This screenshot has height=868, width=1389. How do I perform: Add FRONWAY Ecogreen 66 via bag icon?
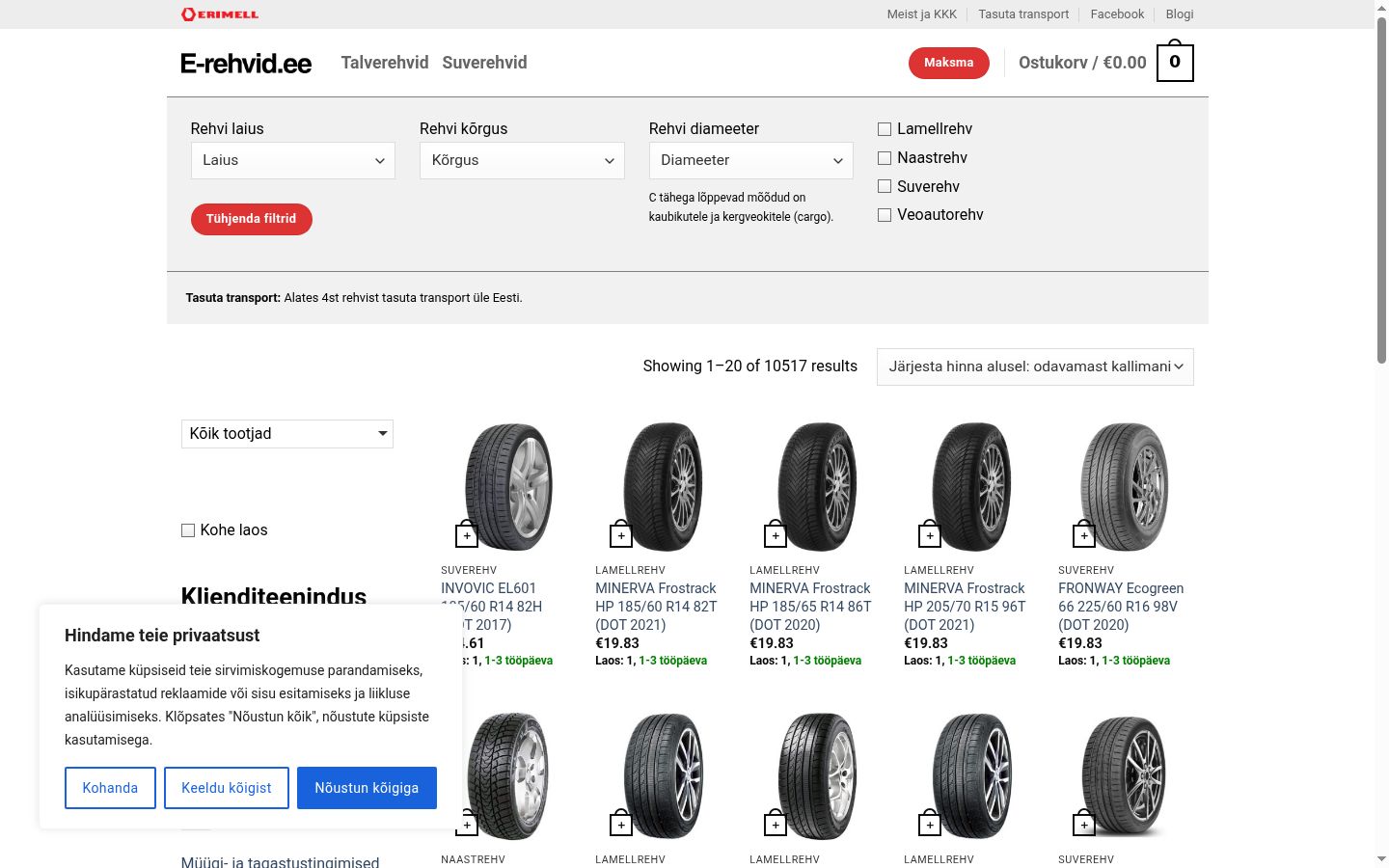click(x=1084, y=533)
